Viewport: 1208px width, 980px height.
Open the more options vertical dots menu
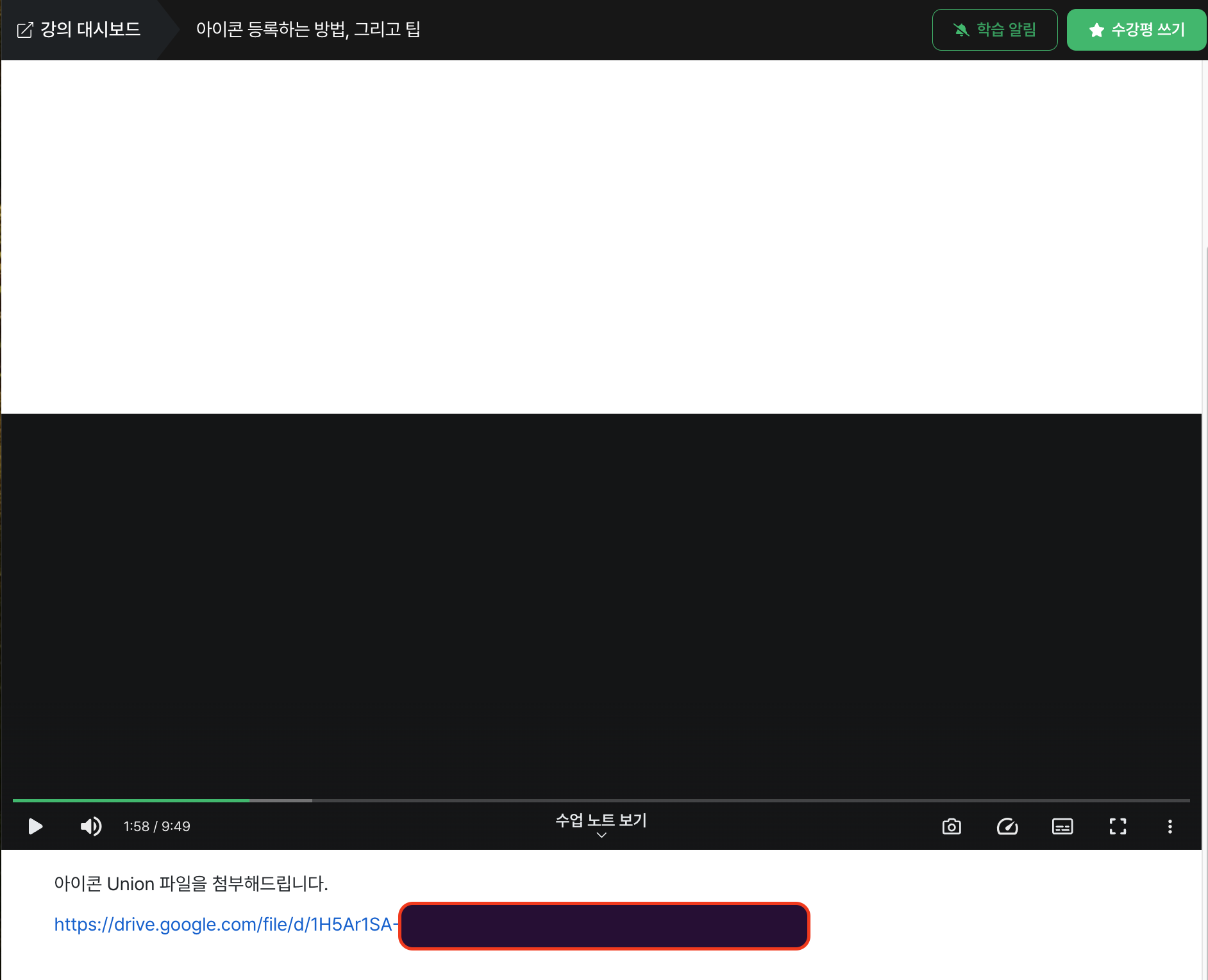click(1170, 826)
